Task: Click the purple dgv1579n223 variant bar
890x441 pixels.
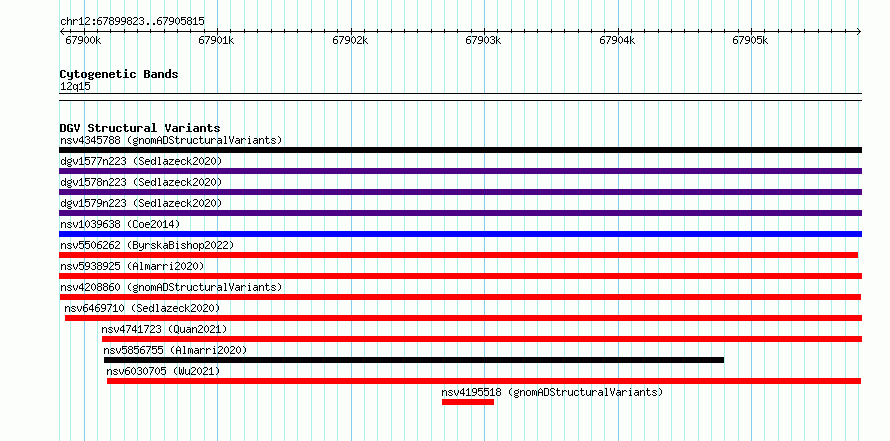Action: click(460, 213)
